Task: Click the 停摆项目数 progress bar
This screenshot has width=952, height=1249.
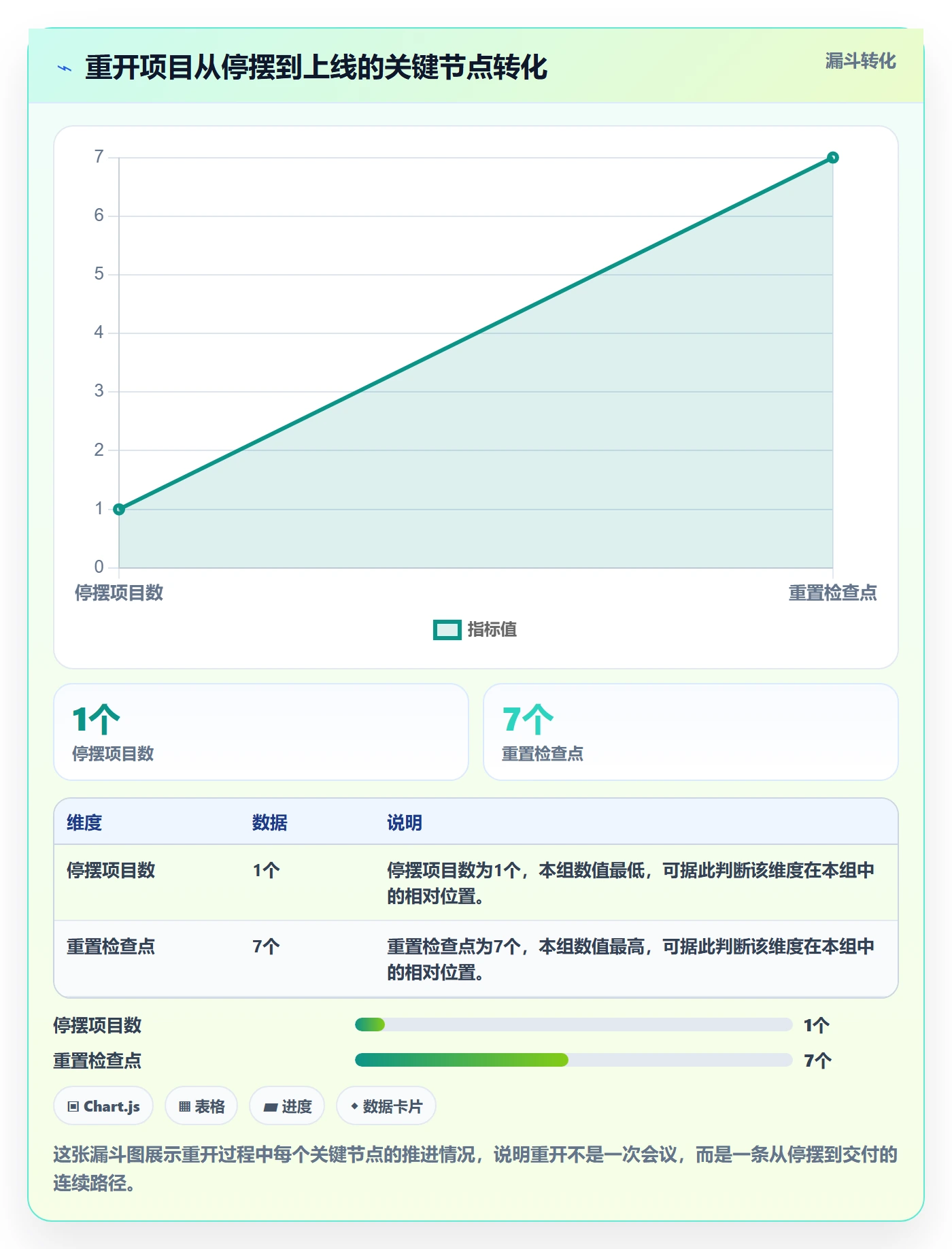Action: tap(573, 1025)
